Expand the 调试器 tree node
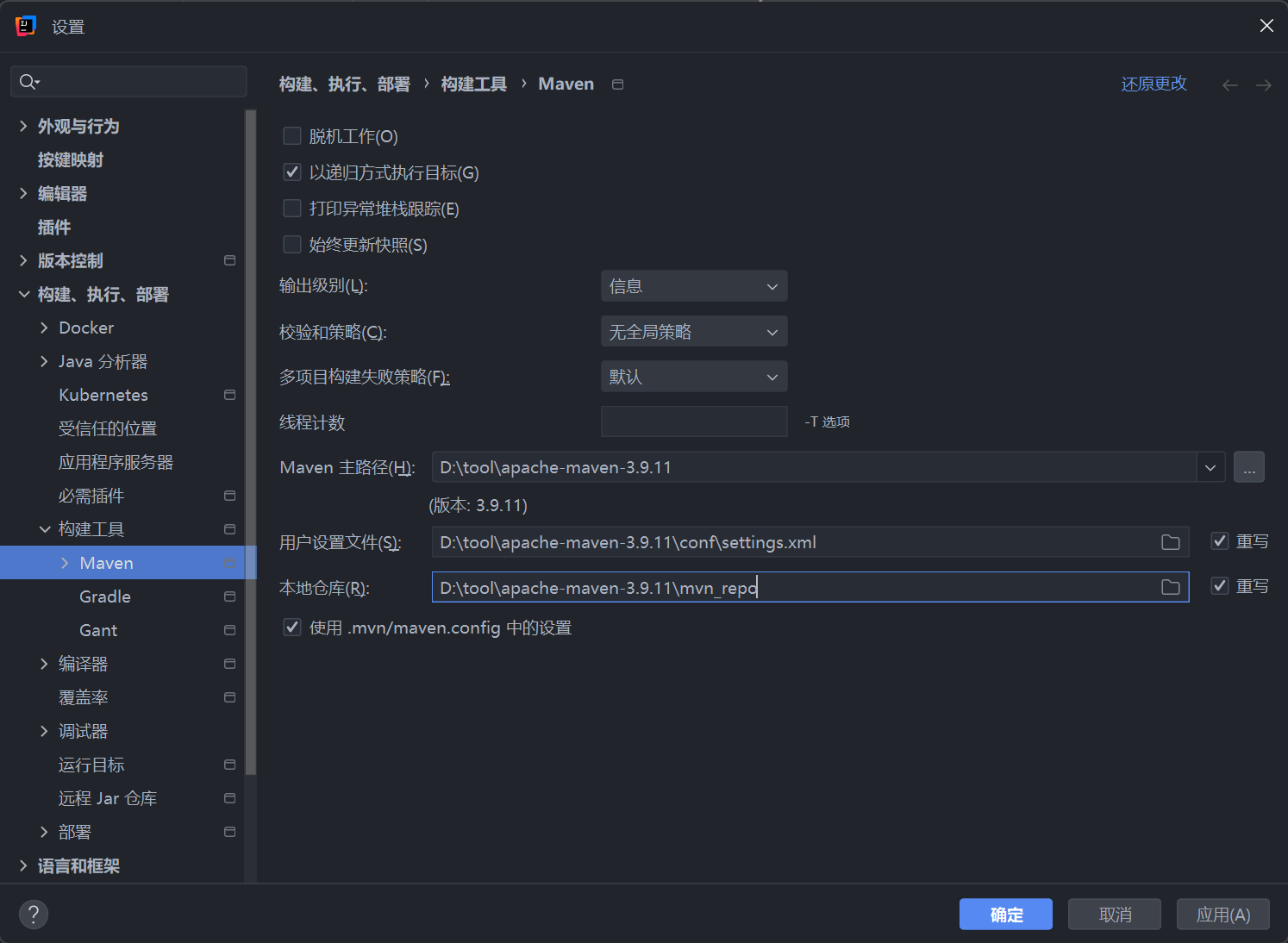The image size is (1288, 943). tap(44, 731)
